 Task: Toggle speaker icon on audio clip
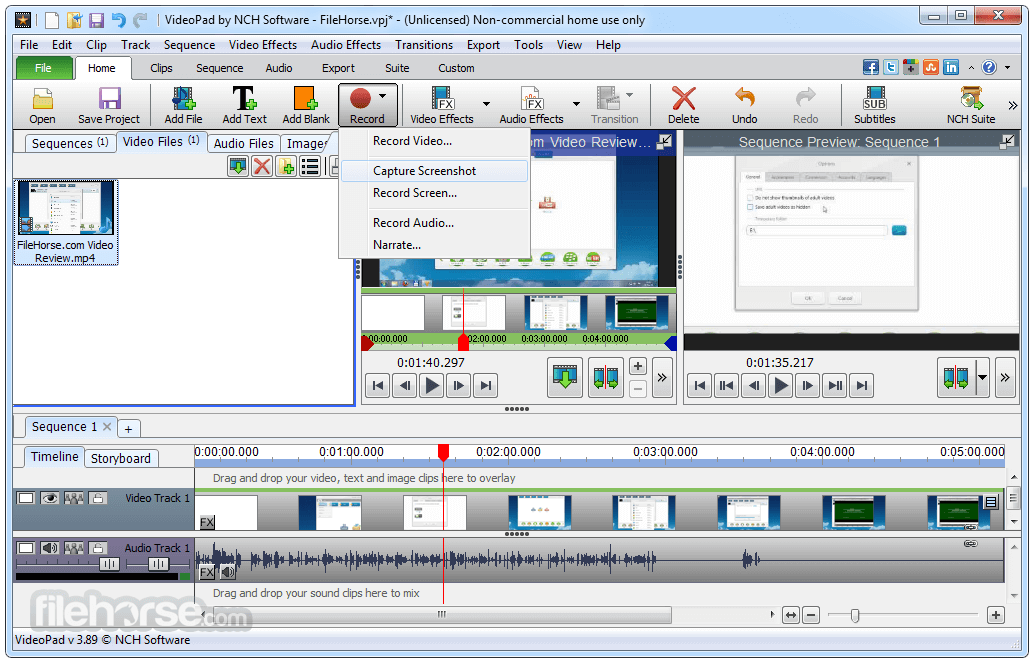(x=227, y=572)
